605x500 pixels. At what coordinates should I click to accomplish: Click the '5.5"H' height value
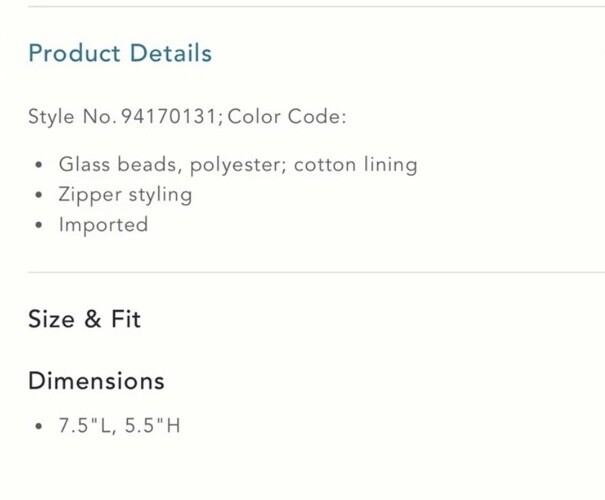[x=153, y=426]
